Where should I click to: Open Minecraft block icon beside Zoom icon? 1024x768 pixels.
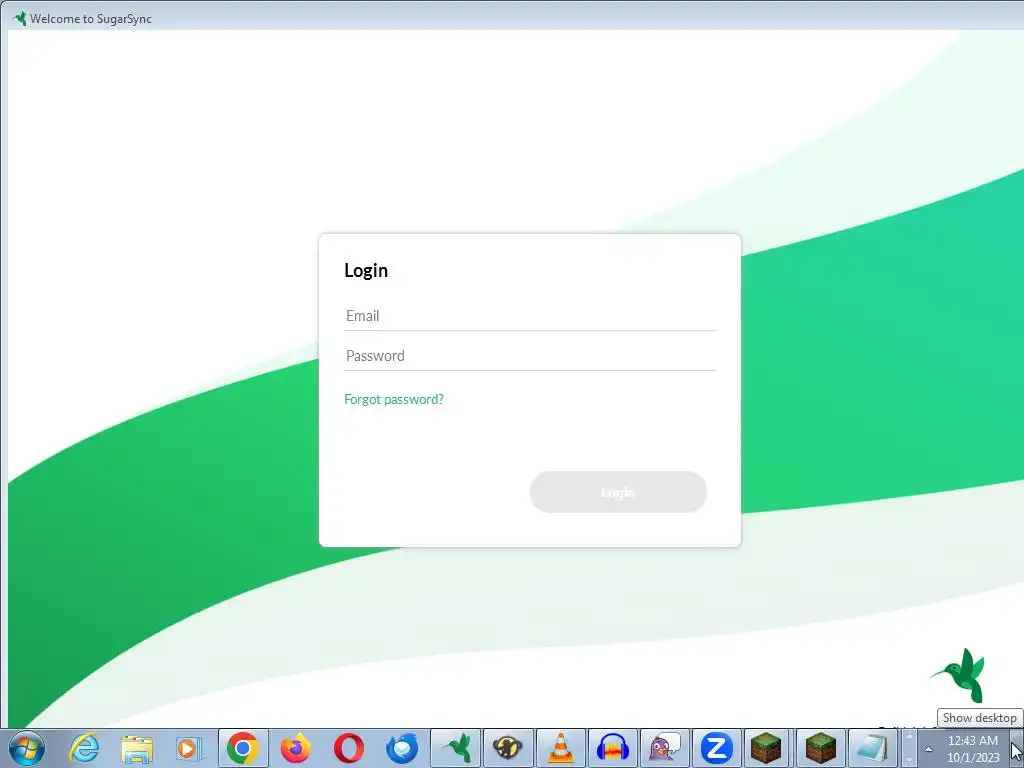coord(769,748)
